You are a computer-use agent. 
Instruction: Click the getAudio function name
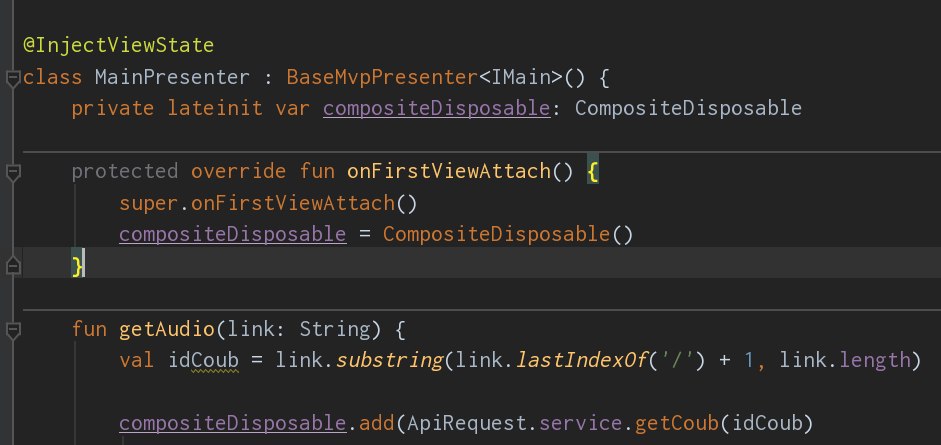click(x=166, y=329)
